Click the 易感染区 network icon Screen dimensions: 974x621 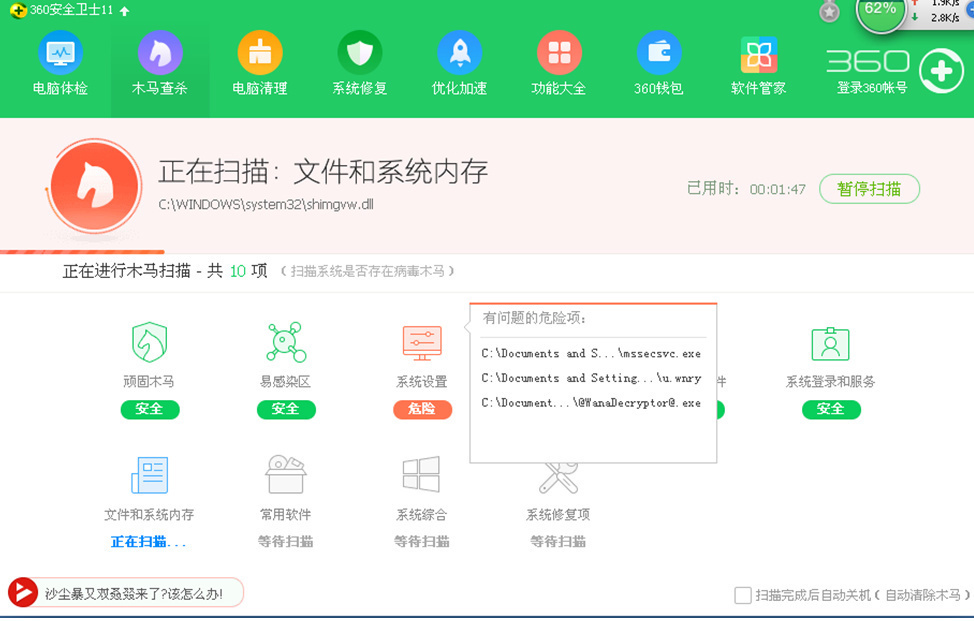pyautogui.click(x=286, y=343)
